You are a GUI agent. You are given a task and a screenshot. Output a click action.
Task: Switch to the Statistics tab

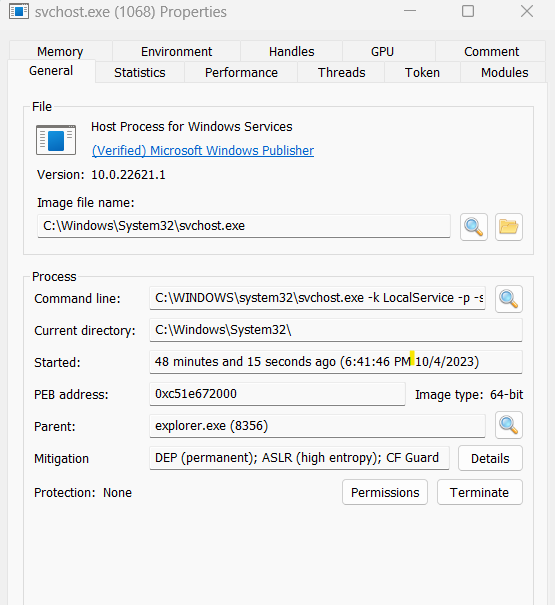pos(140,73)
